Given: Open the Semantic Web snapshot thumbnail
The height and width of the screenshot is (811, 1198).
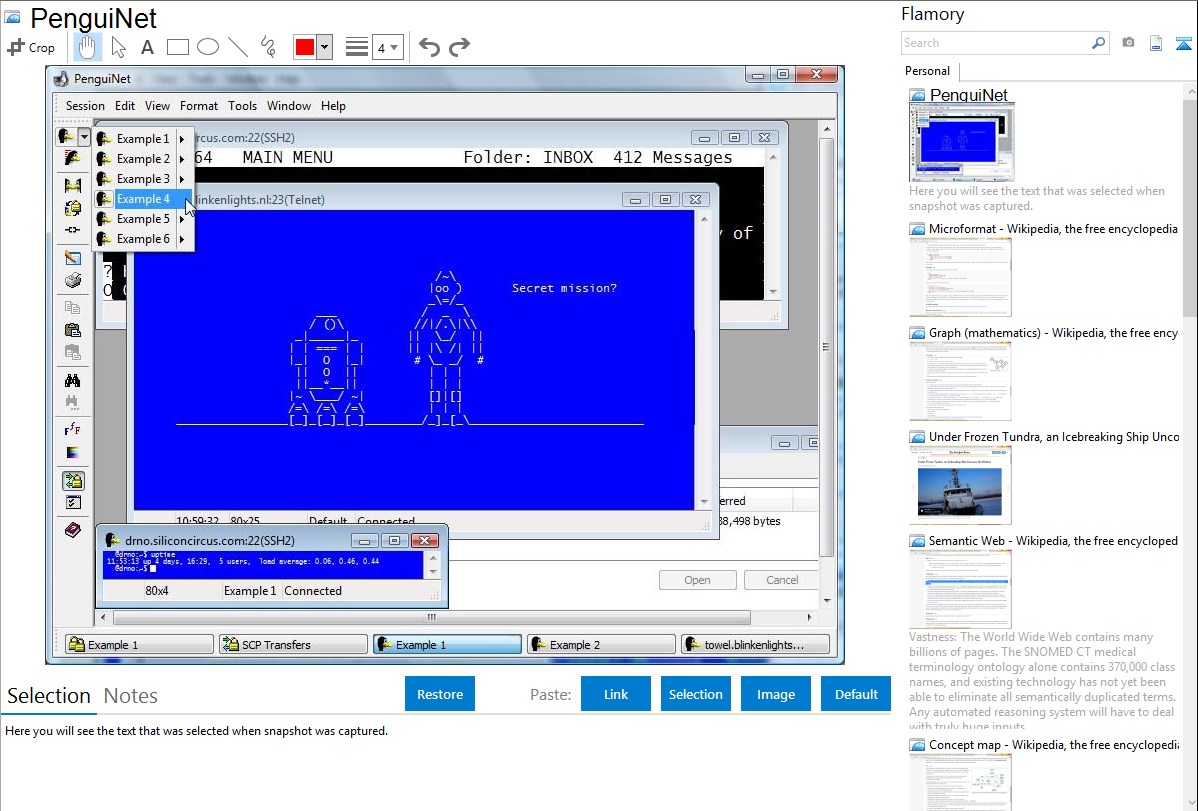Looking at the screenshot, I should pyautogui.click(x=961, y=589).
